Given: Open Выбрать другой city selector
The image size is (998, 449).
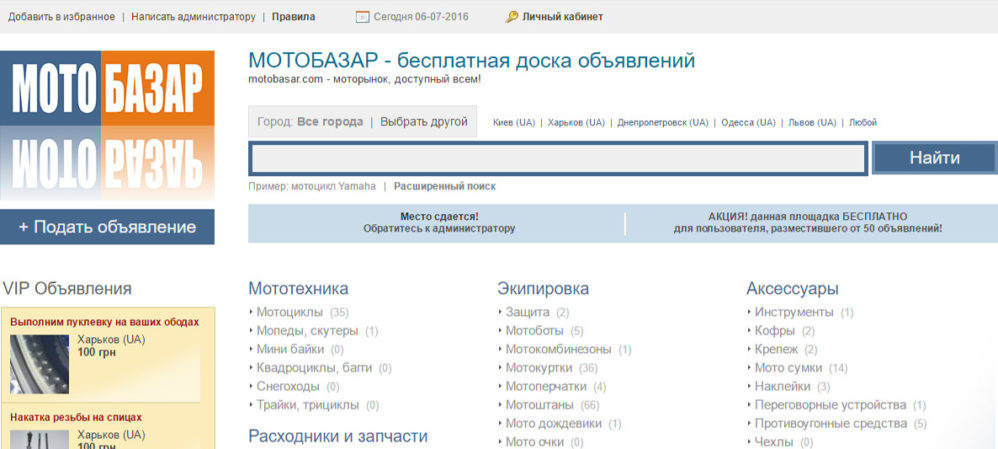Looking at the screenshot, I should point(423,122).
